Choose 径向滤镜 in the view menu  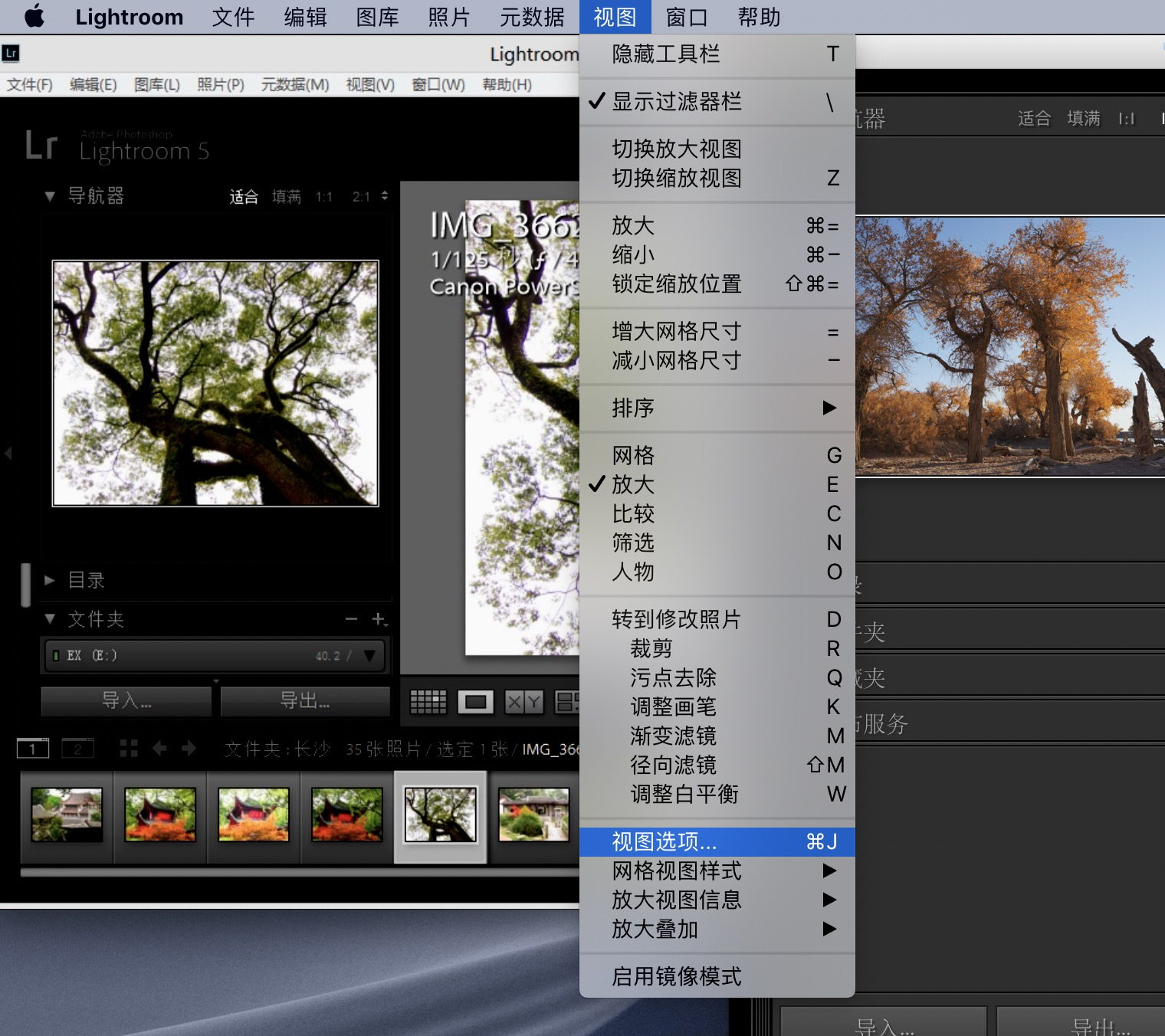point(717,765)
